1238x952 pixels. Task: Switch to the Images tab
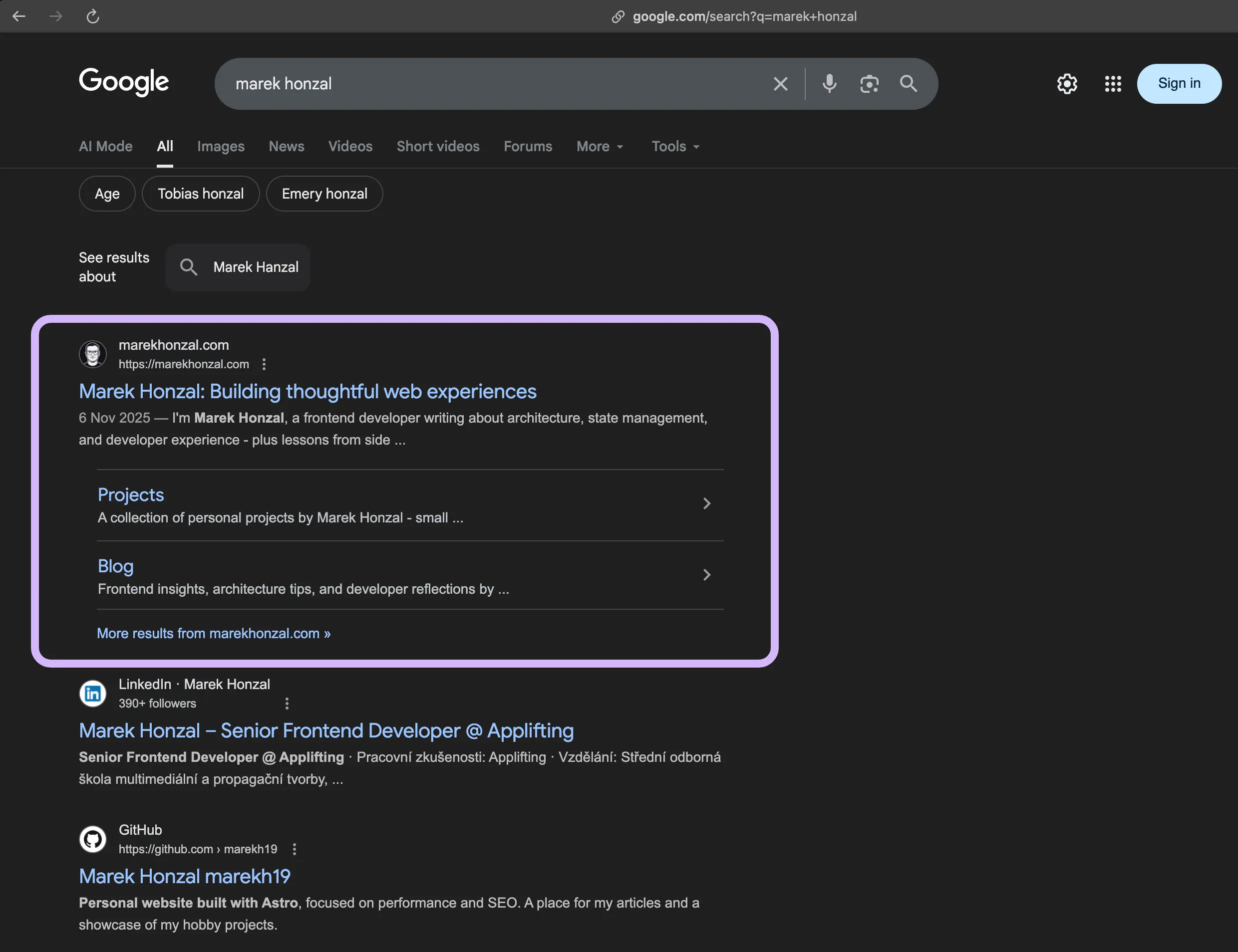tap(221, 146)
